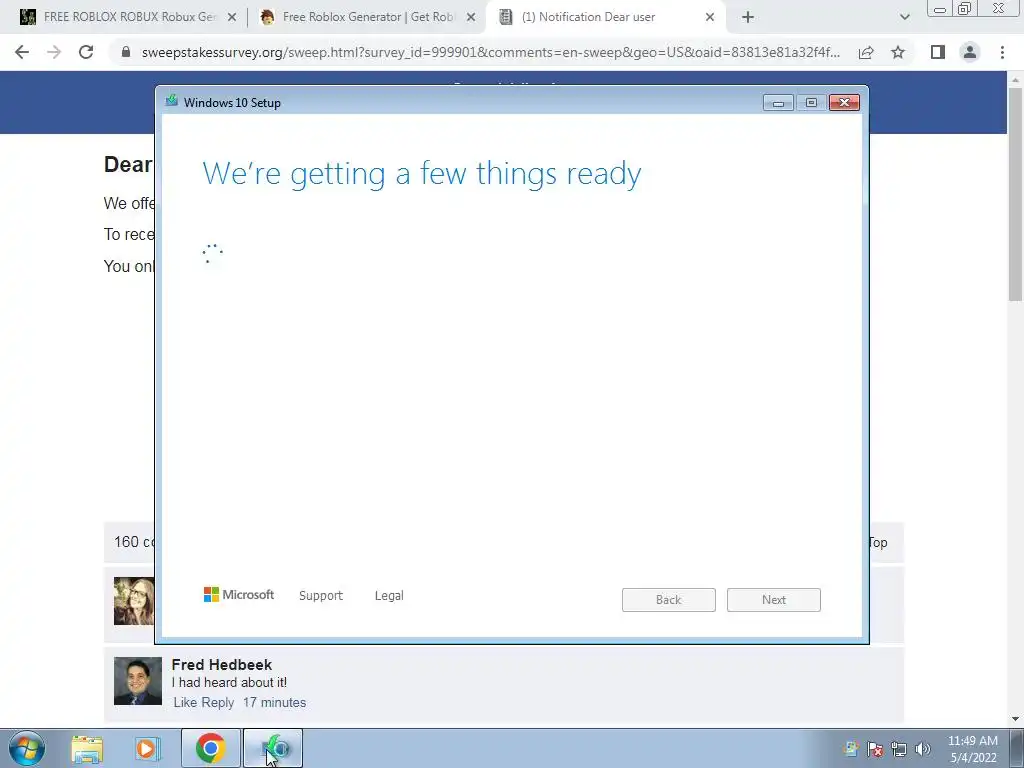The image size is (1024, 768).
Task: Open the taskbar clock and date
Action: point(972,749)
